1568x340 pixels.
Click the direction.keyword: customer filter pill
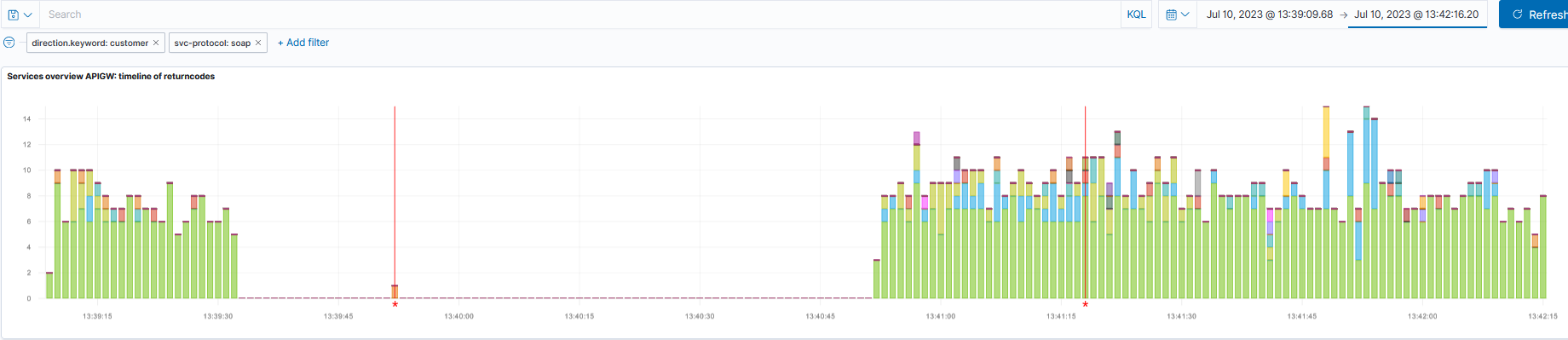[x=89, y=43]
